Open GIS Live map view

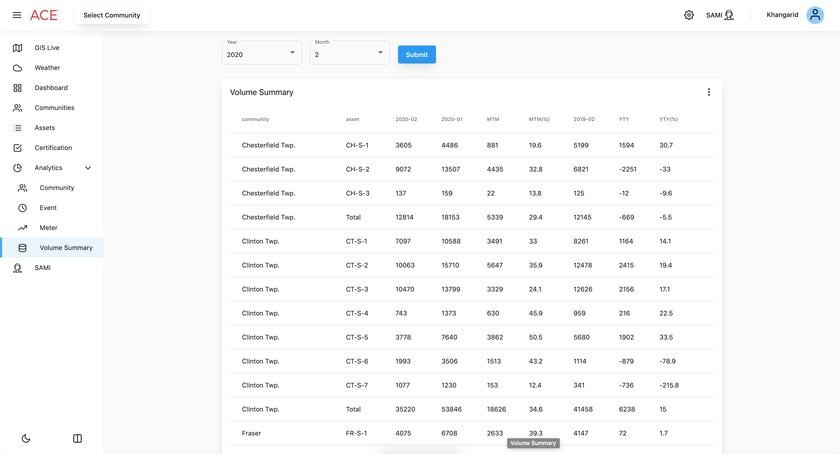tap(47, 48)
